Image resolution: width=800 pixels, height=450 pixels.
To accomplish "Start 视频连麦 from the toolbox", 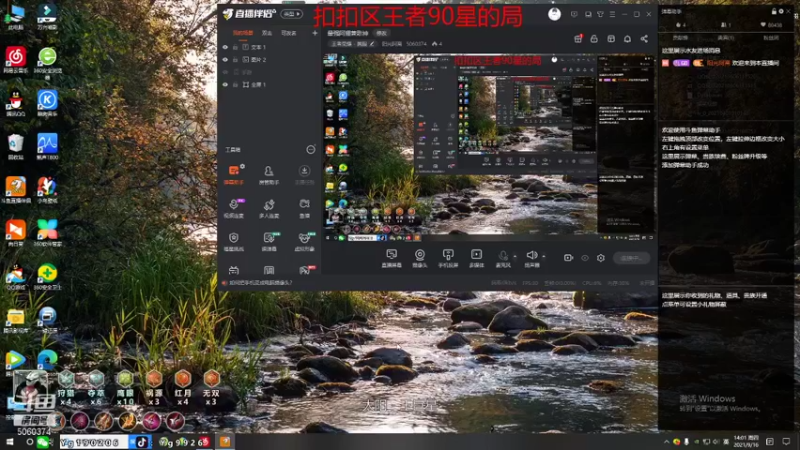I will tap(234, 208).
